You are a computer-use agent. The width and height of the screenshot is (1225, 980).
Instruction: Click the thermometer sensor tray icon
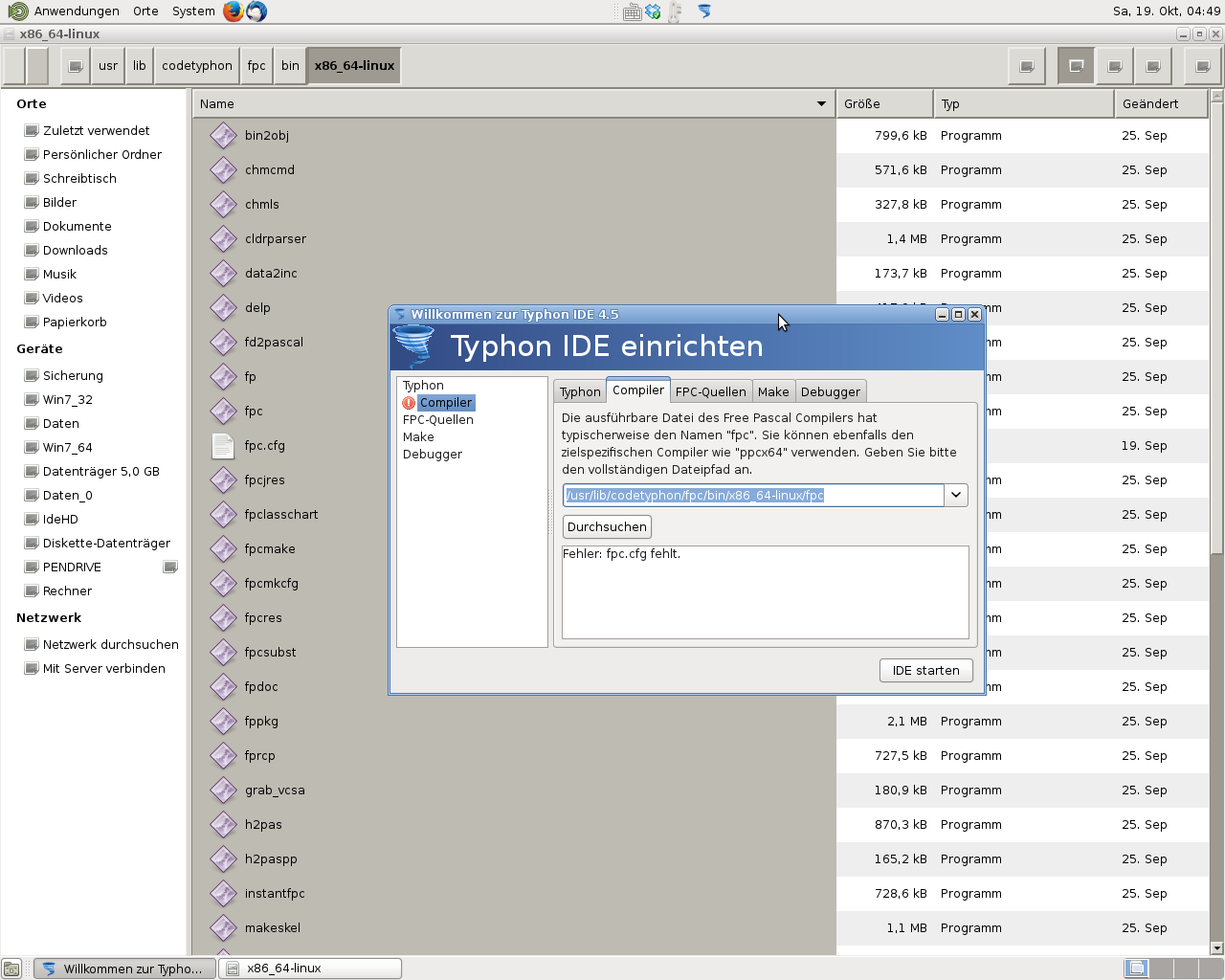(676, 11)
